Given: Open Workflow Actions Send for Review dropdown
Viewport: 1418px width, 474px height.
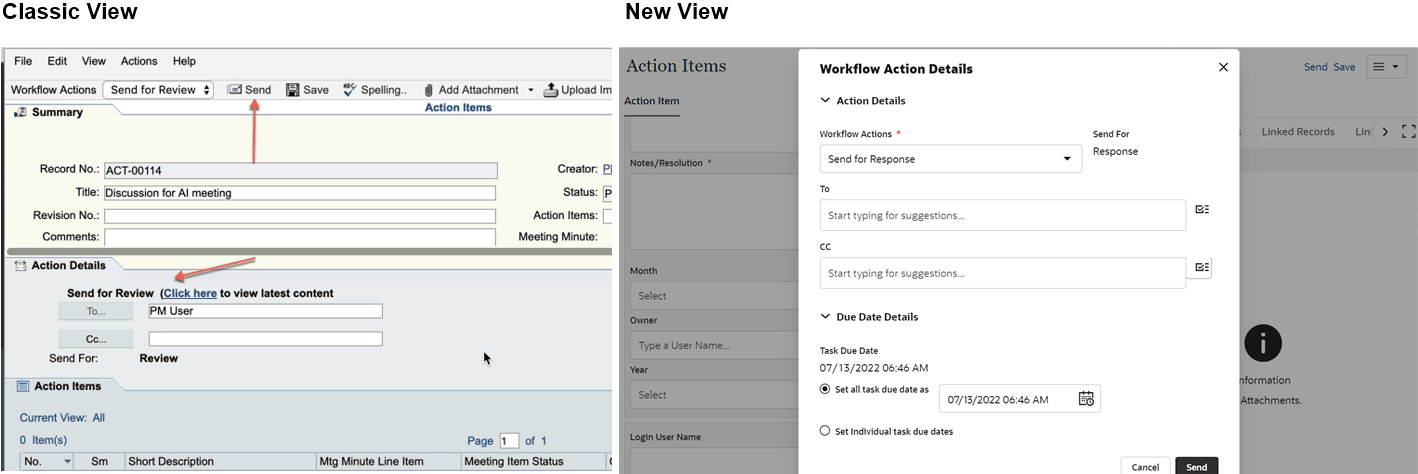Looking at the screenshot, I should click(x=158, y=90).
